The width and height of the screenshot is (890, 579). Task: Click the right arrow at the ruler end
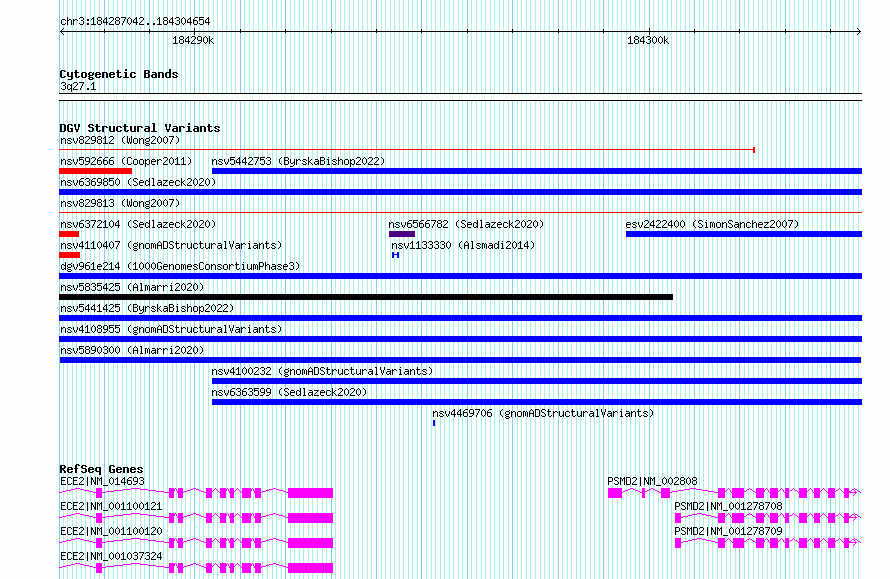click(859, 32)
